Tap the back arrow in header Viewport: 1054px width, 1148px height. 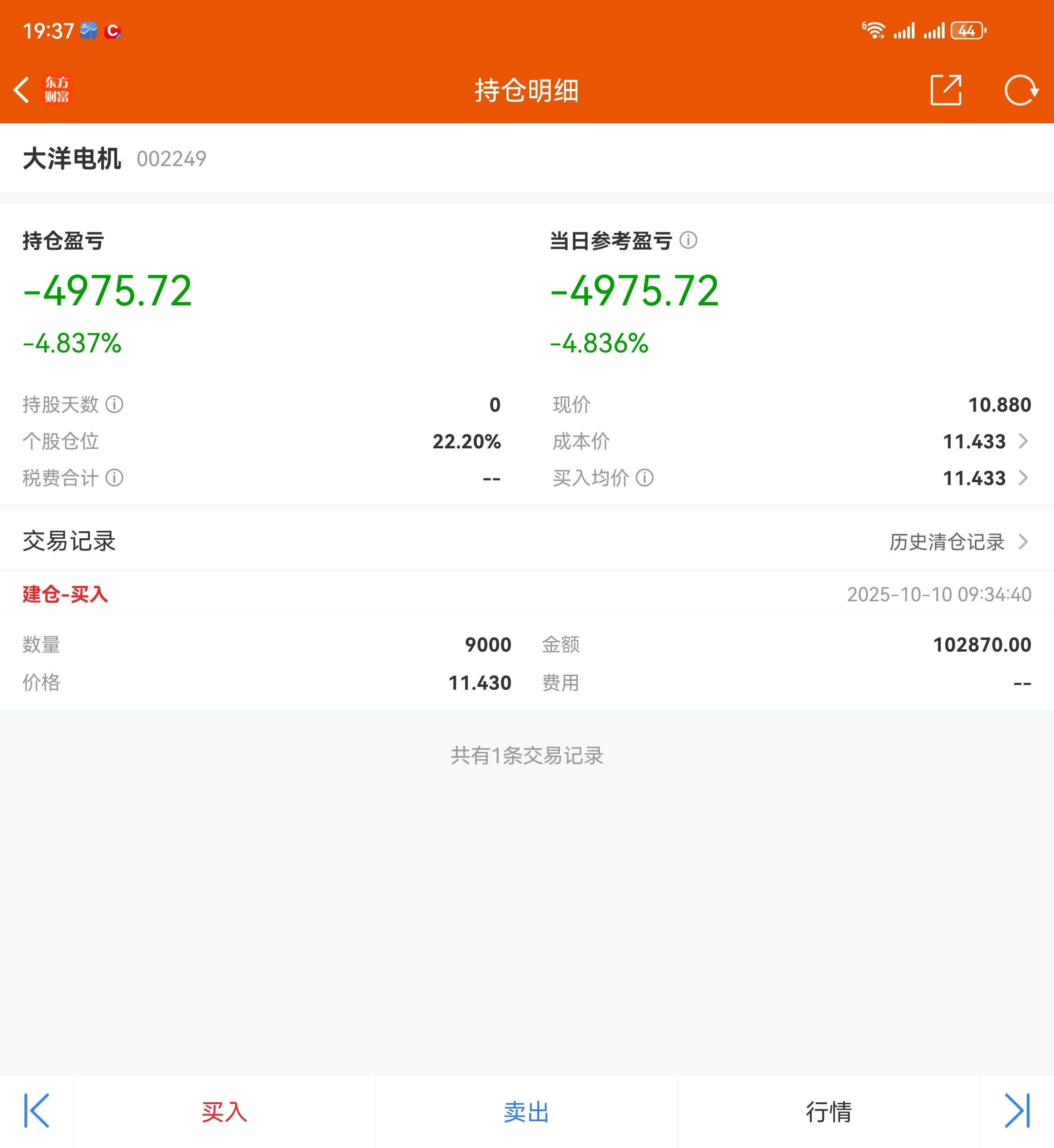tap(22, 90)
